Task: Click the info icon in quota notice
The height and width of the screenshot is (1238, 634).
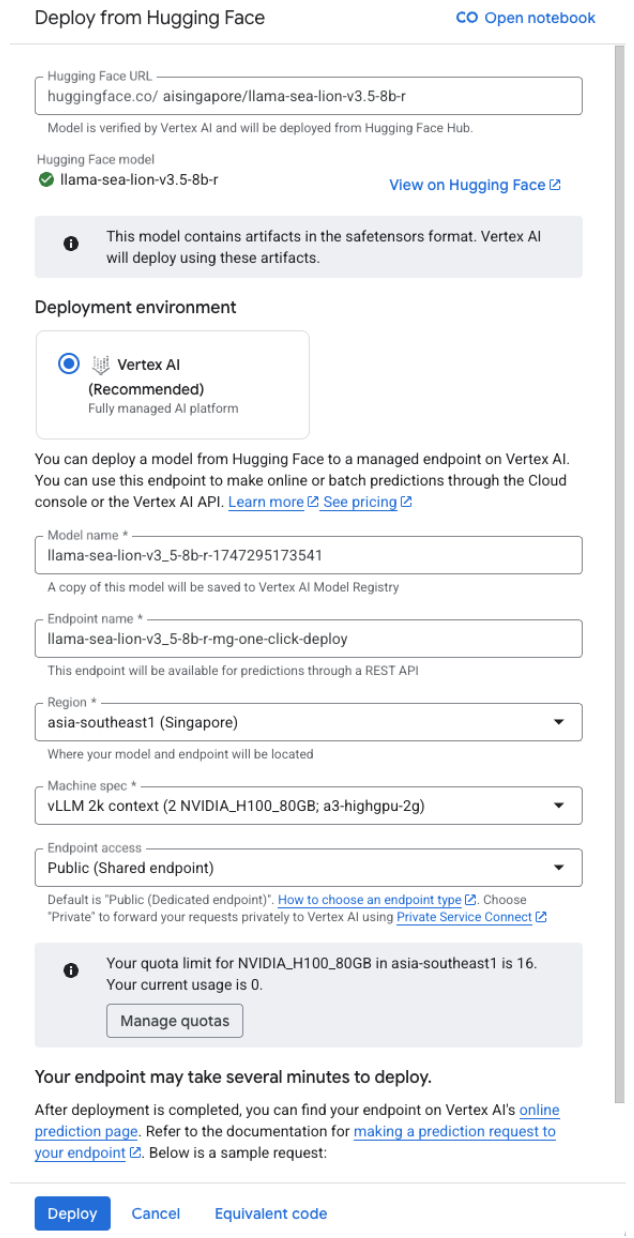Action: point(72,971)
